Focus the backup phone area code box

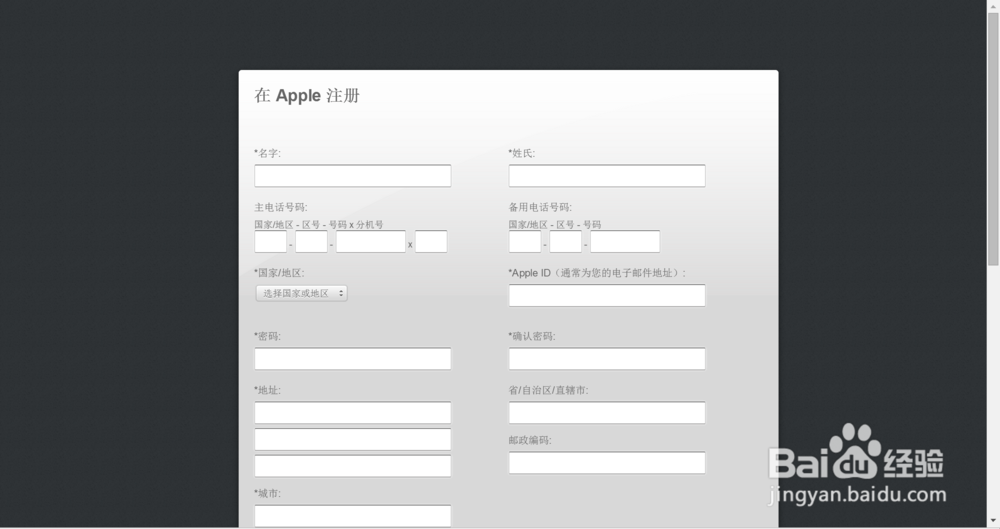tap(566, 242)
